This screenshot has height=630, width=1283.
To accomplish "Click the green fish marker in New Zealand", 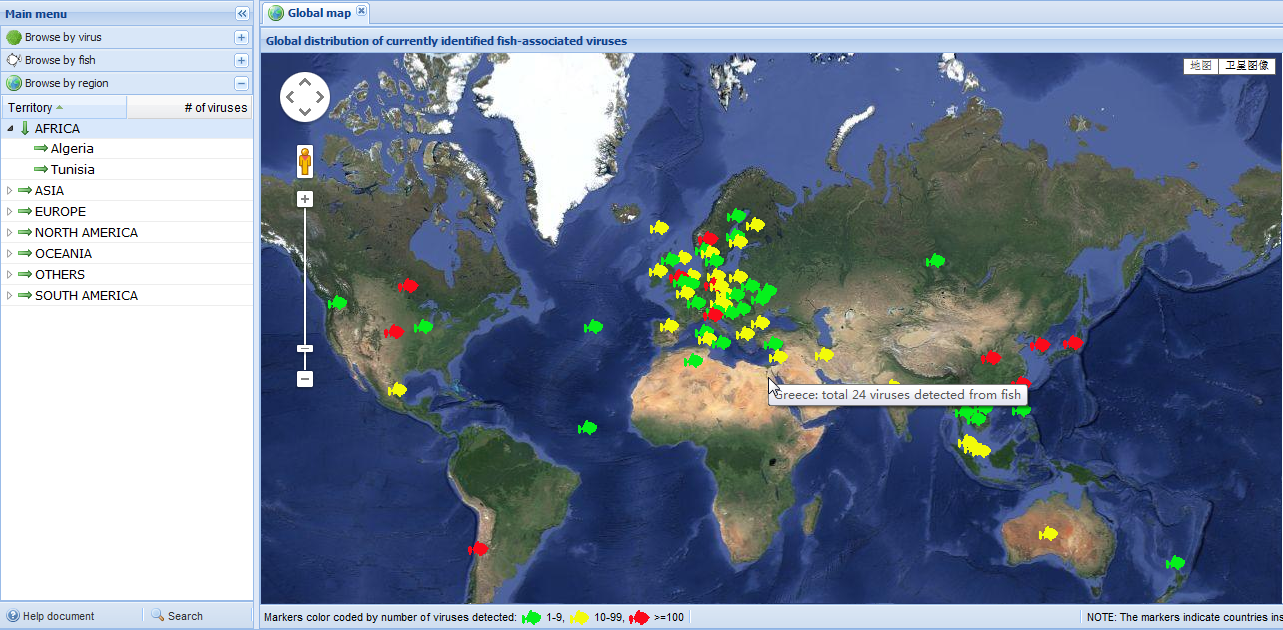I will coord(1175,564).
